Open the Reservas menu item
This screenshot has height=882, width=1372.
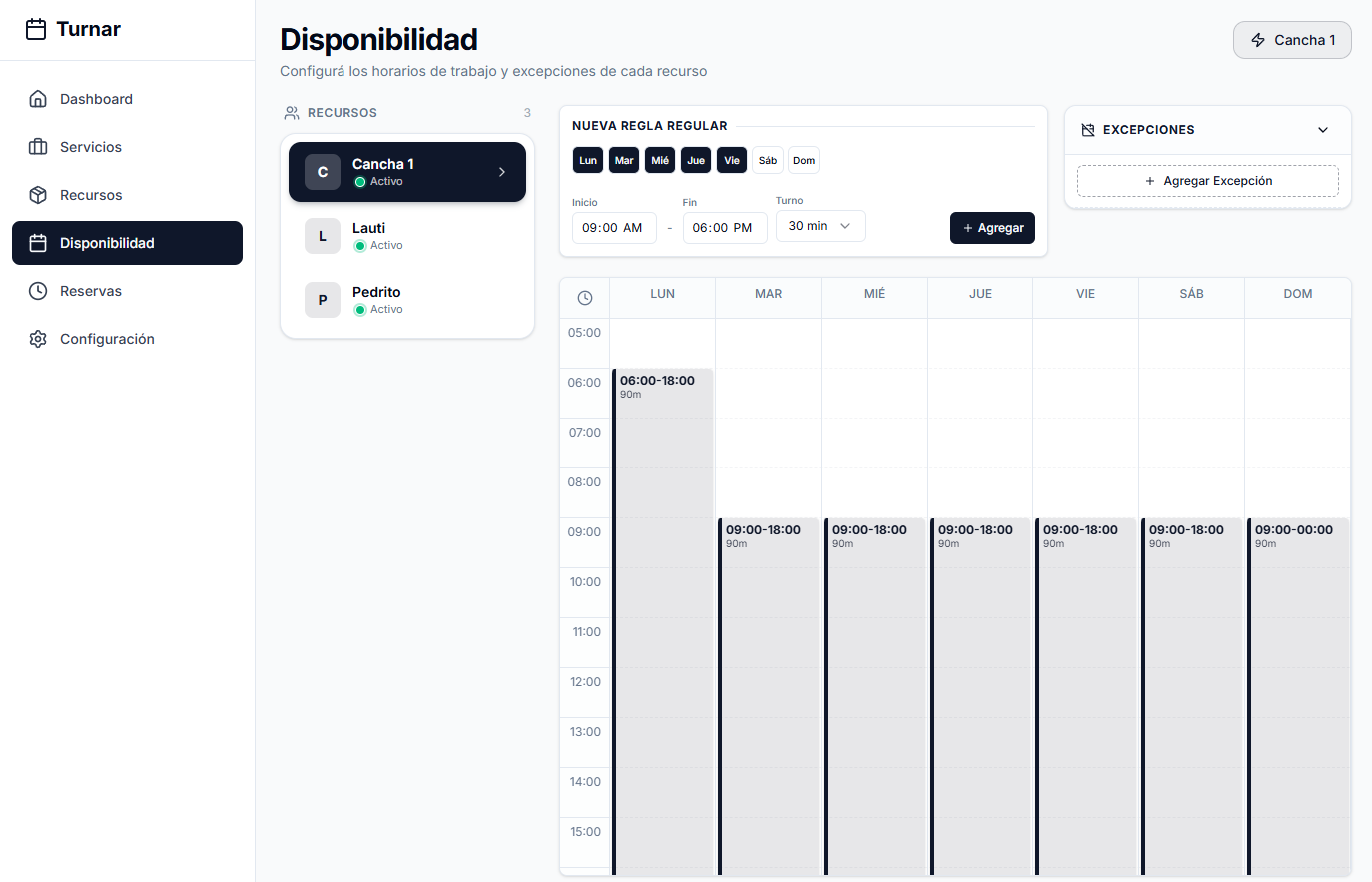[91, 291]
